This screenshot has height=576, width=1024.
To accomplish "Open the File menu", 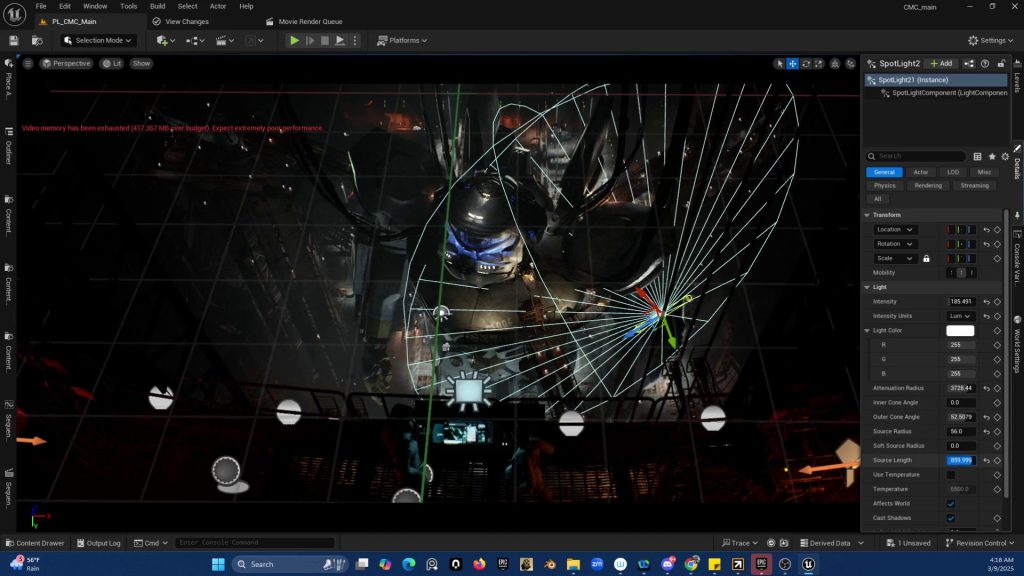I will 40,7.
